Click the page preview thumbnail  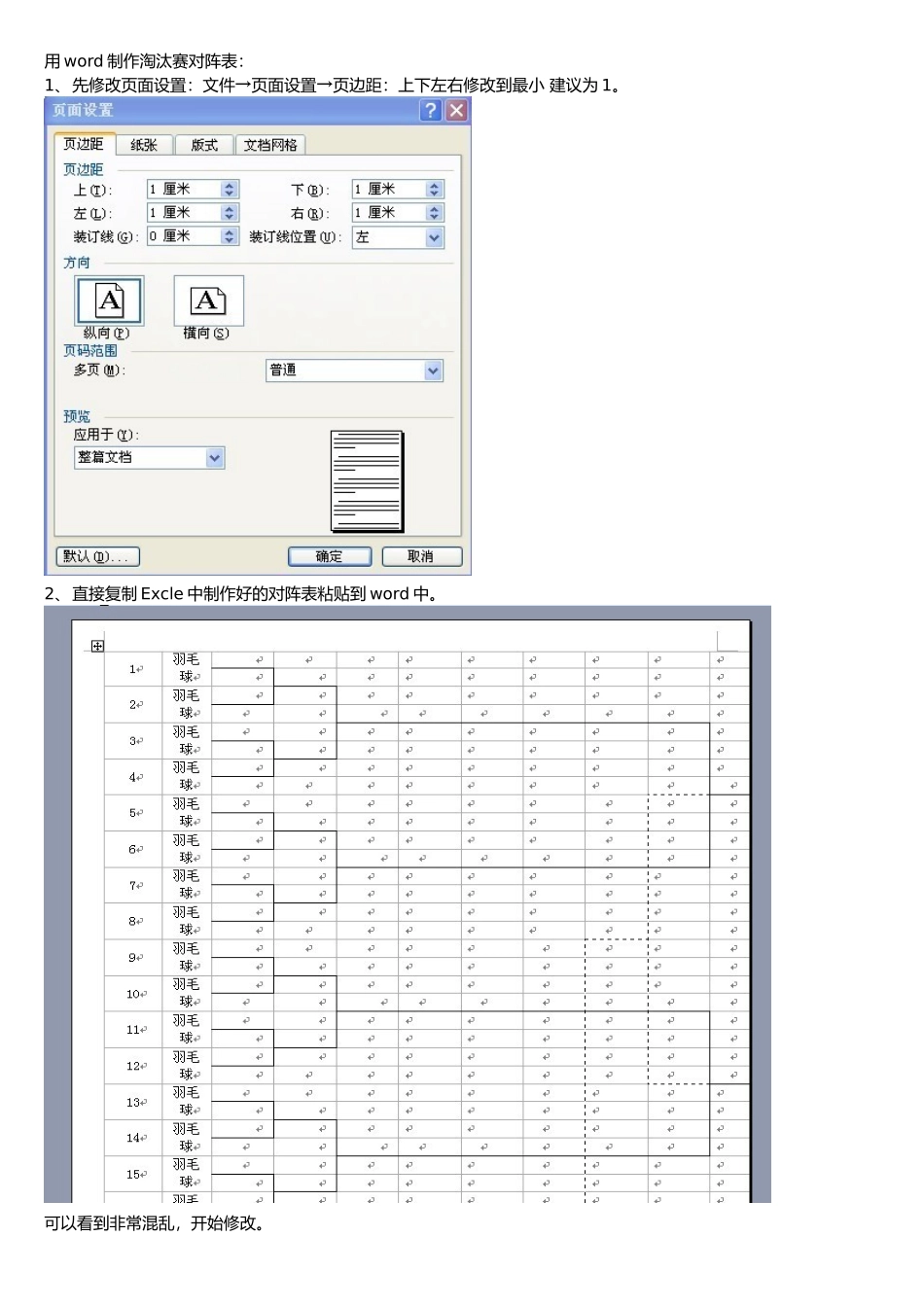[x=367, y=481]
